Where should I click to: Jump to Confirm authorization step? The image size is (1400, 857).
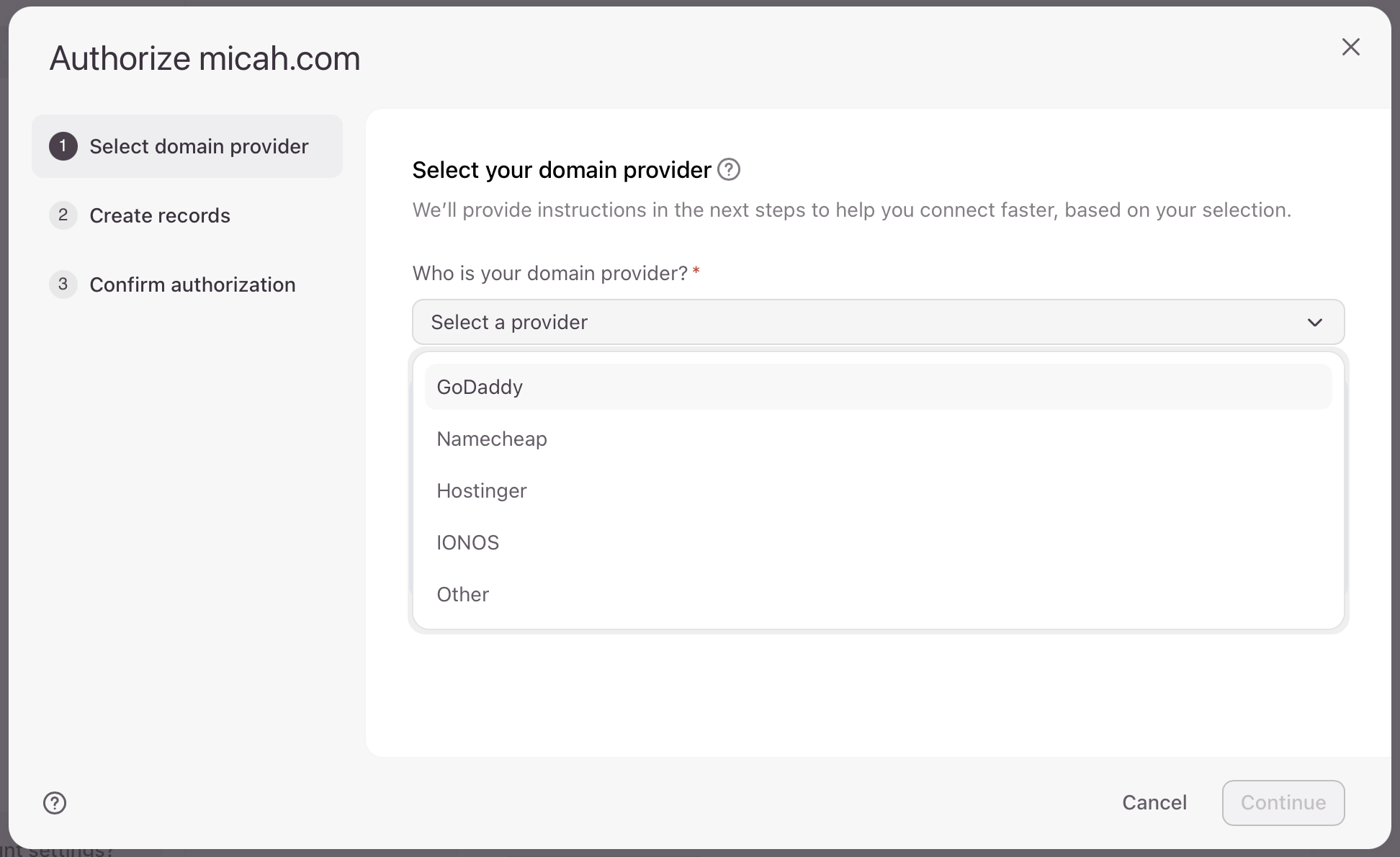[192, 284]
